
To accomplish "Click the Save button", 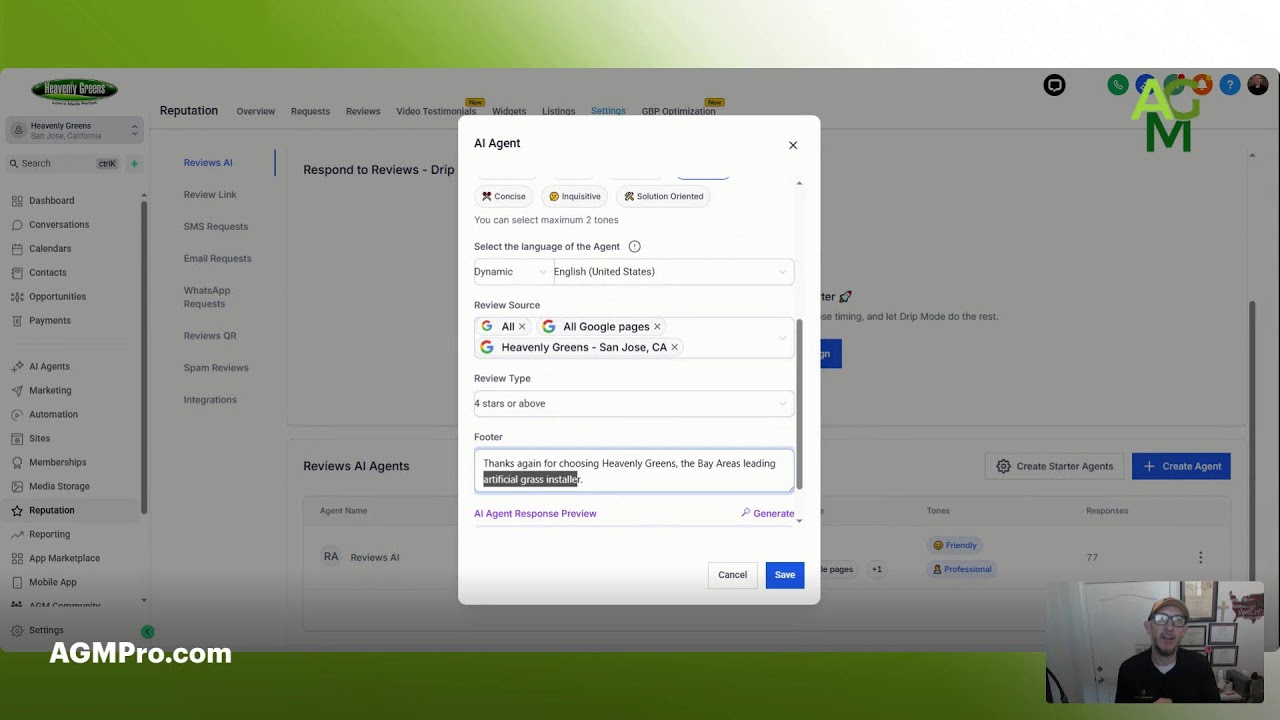I will tap(785, 575).
